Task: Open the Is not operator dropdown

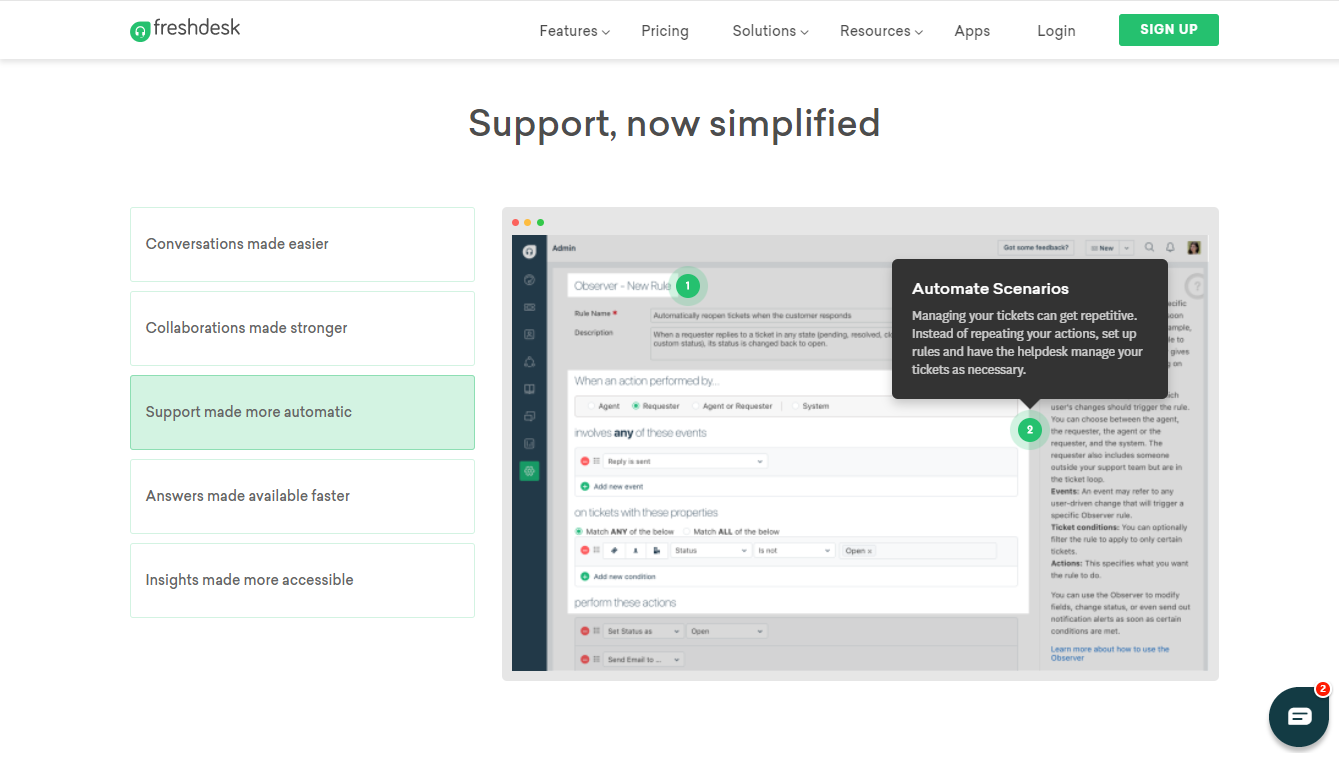Action: (794, 550)
